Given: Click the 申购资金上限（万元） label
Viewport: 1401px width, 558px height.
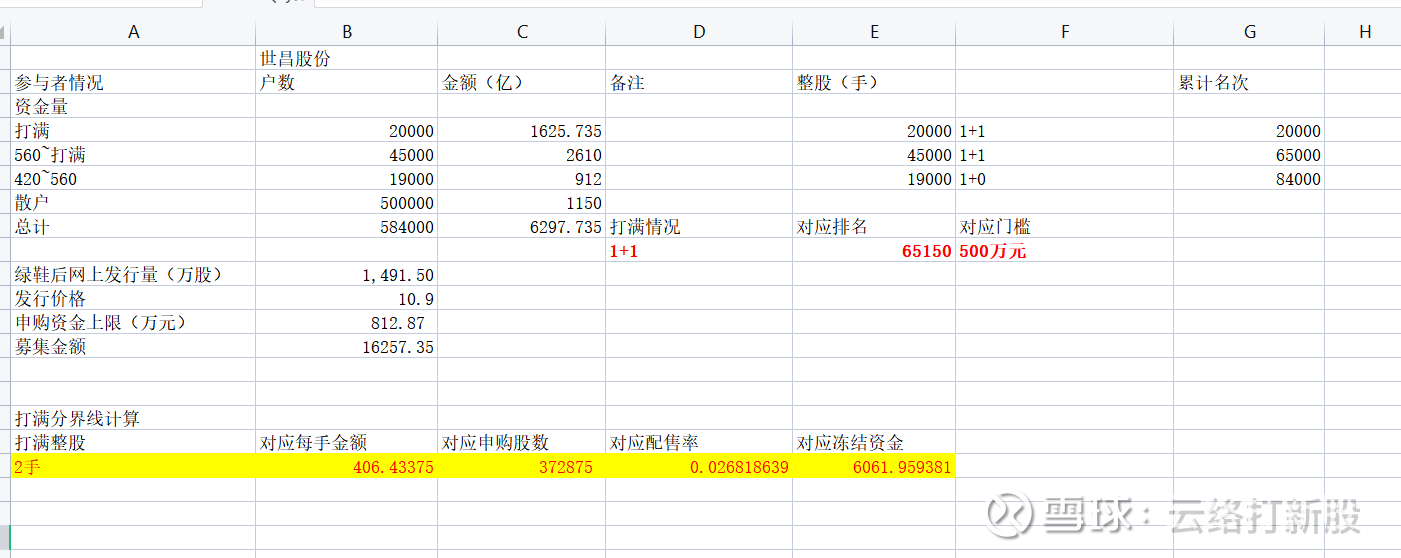Looking at the screenshot, I should pos(133,322).
